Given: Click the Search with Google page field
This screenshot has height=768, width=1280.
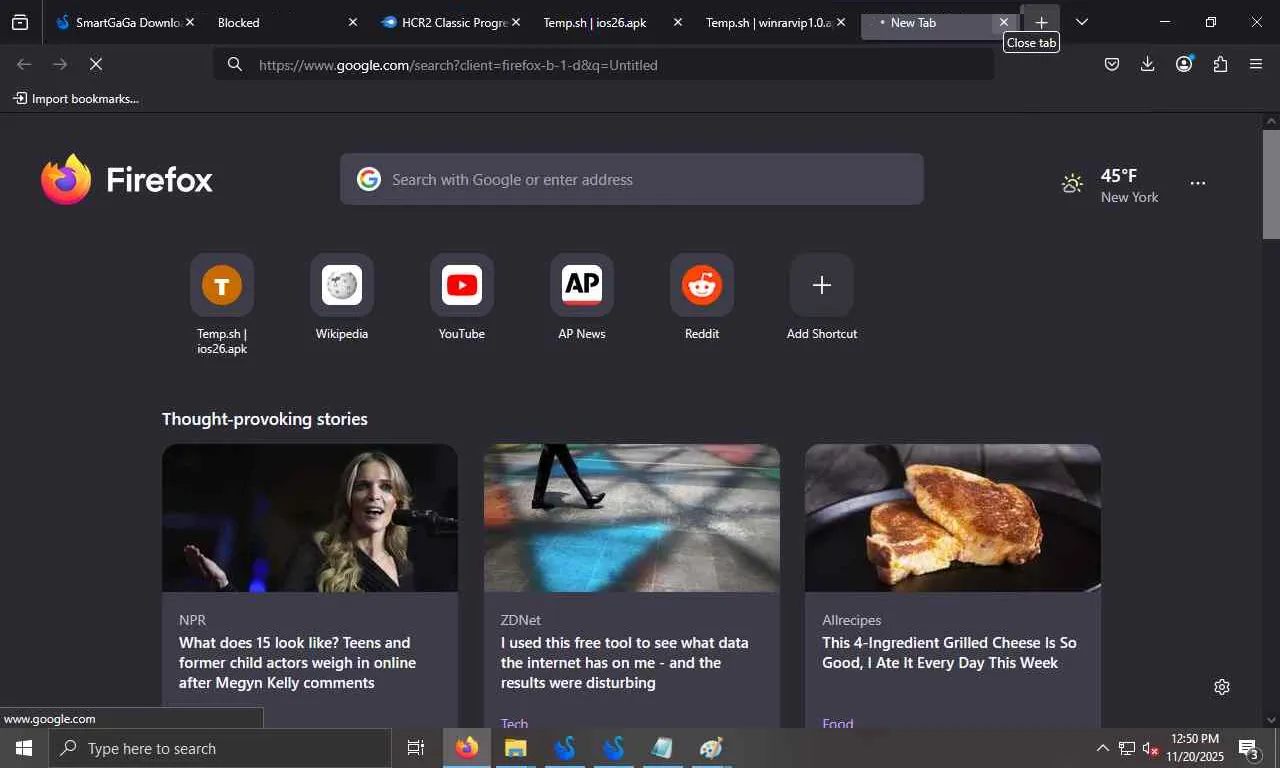Looking at the screenshot, I should [632, 179].
